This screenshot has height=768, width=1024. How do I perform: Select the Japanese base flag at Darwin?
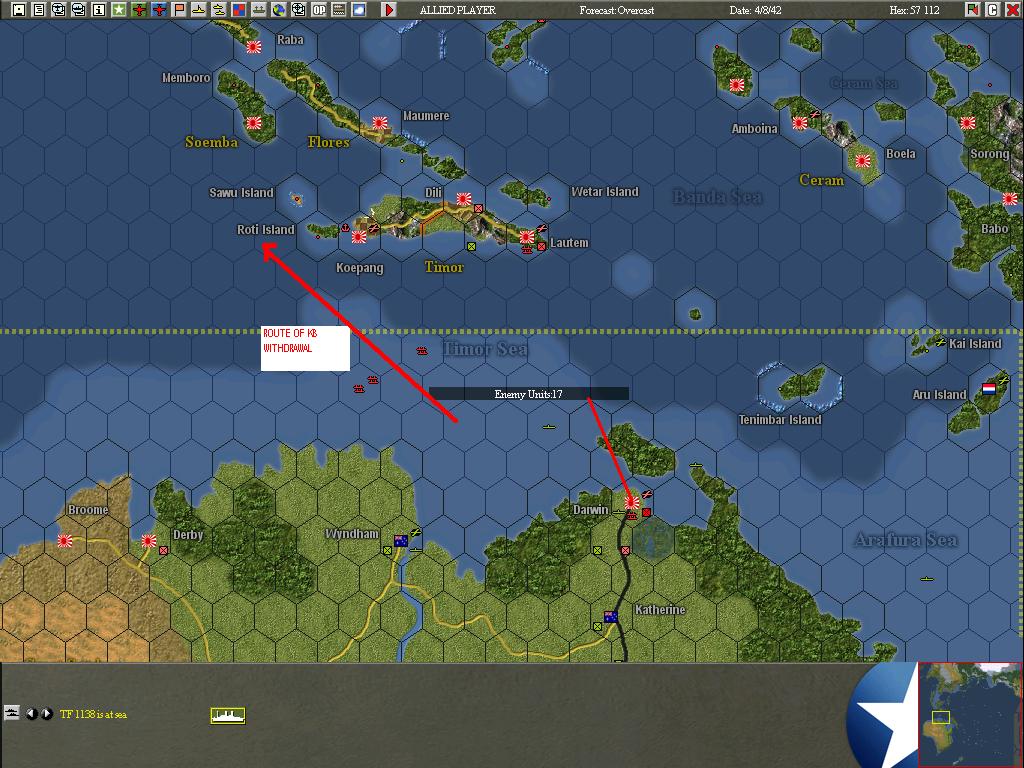(632, 502)
